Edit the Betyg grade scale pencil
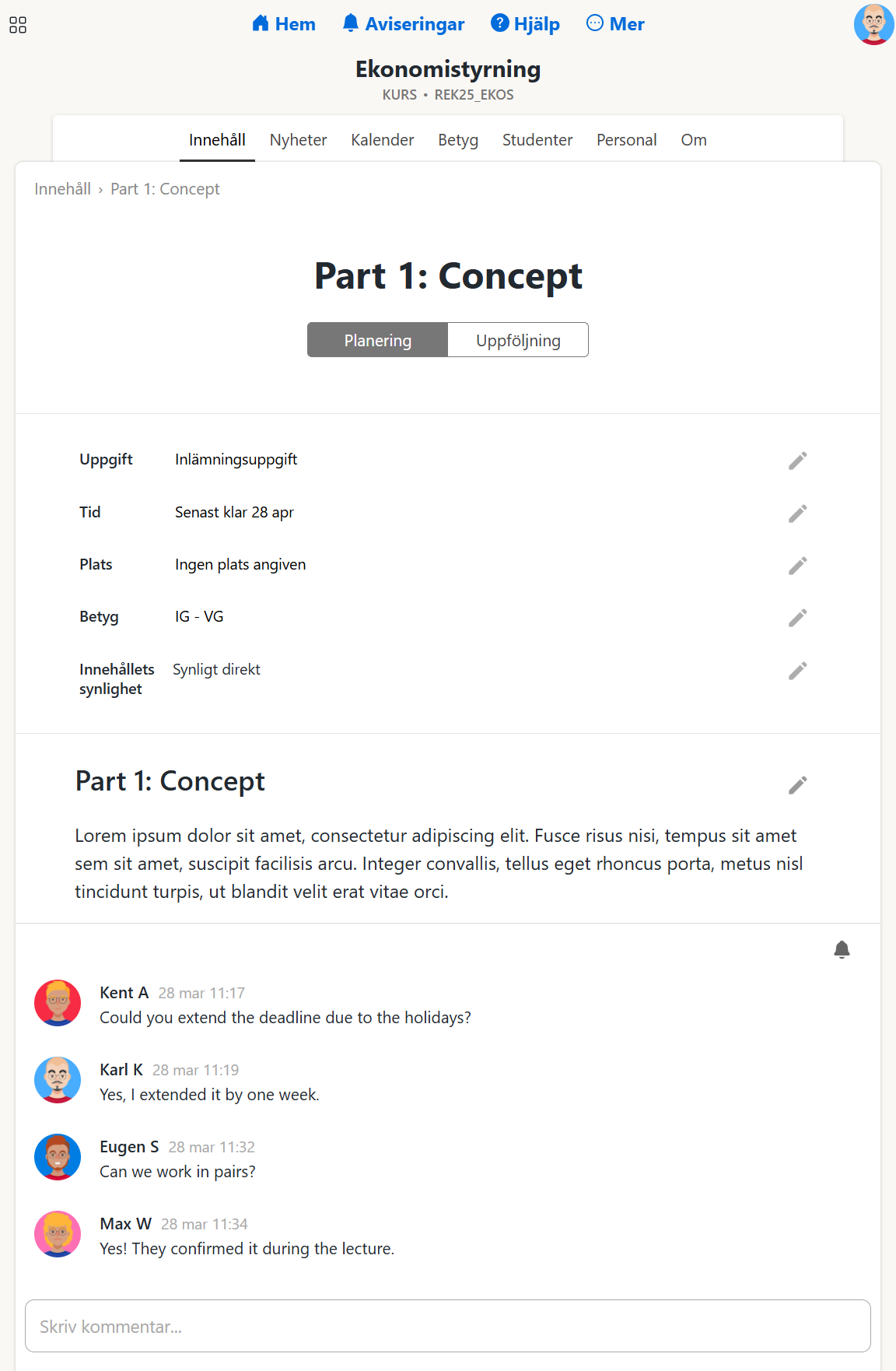The width and height of the screenshot is (896, 1371). (x=797, y=618)
